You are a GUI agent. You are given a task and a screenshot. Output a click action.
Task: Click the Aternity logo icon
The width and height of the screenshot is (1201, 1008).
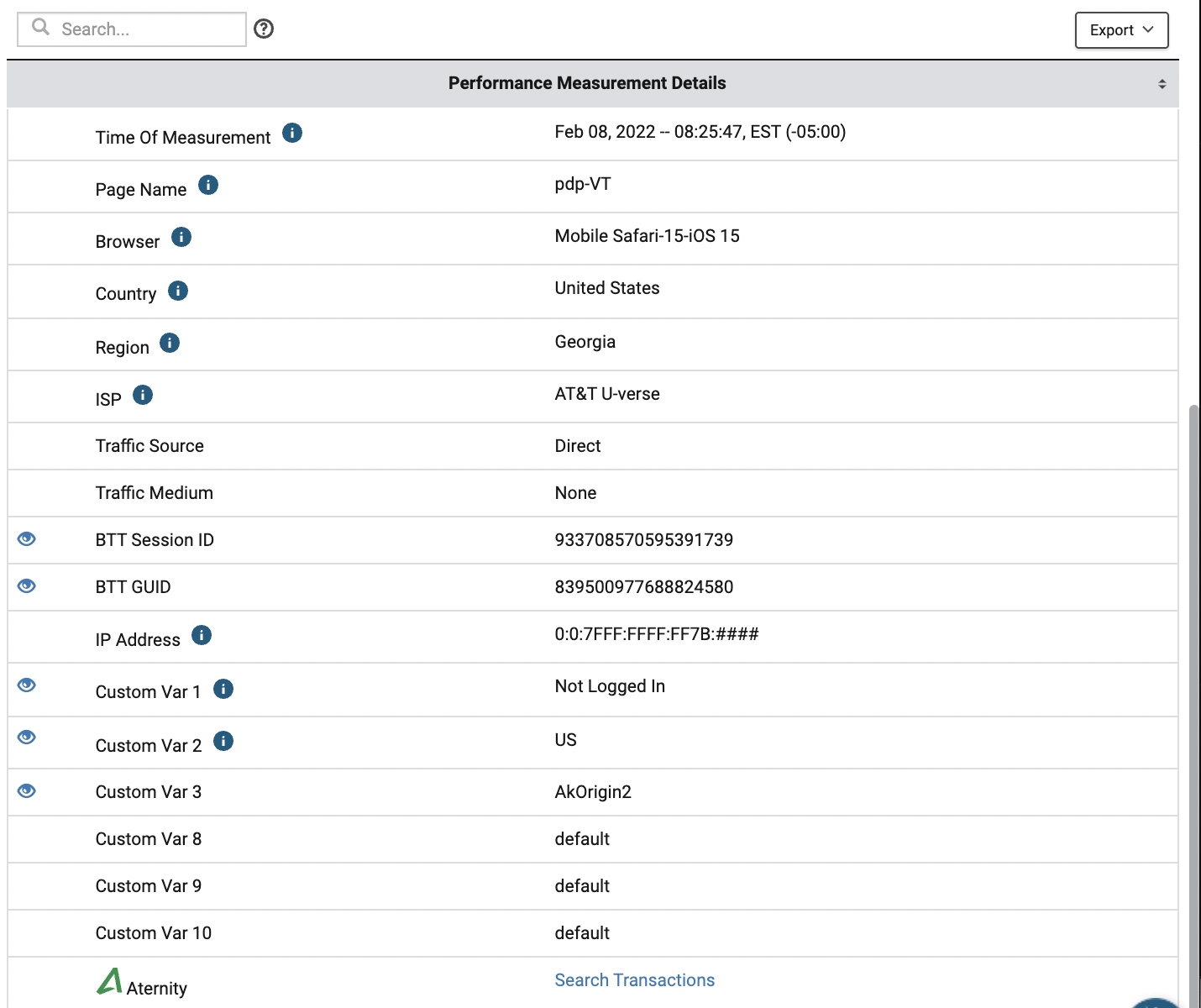click(x=110, y=980)
